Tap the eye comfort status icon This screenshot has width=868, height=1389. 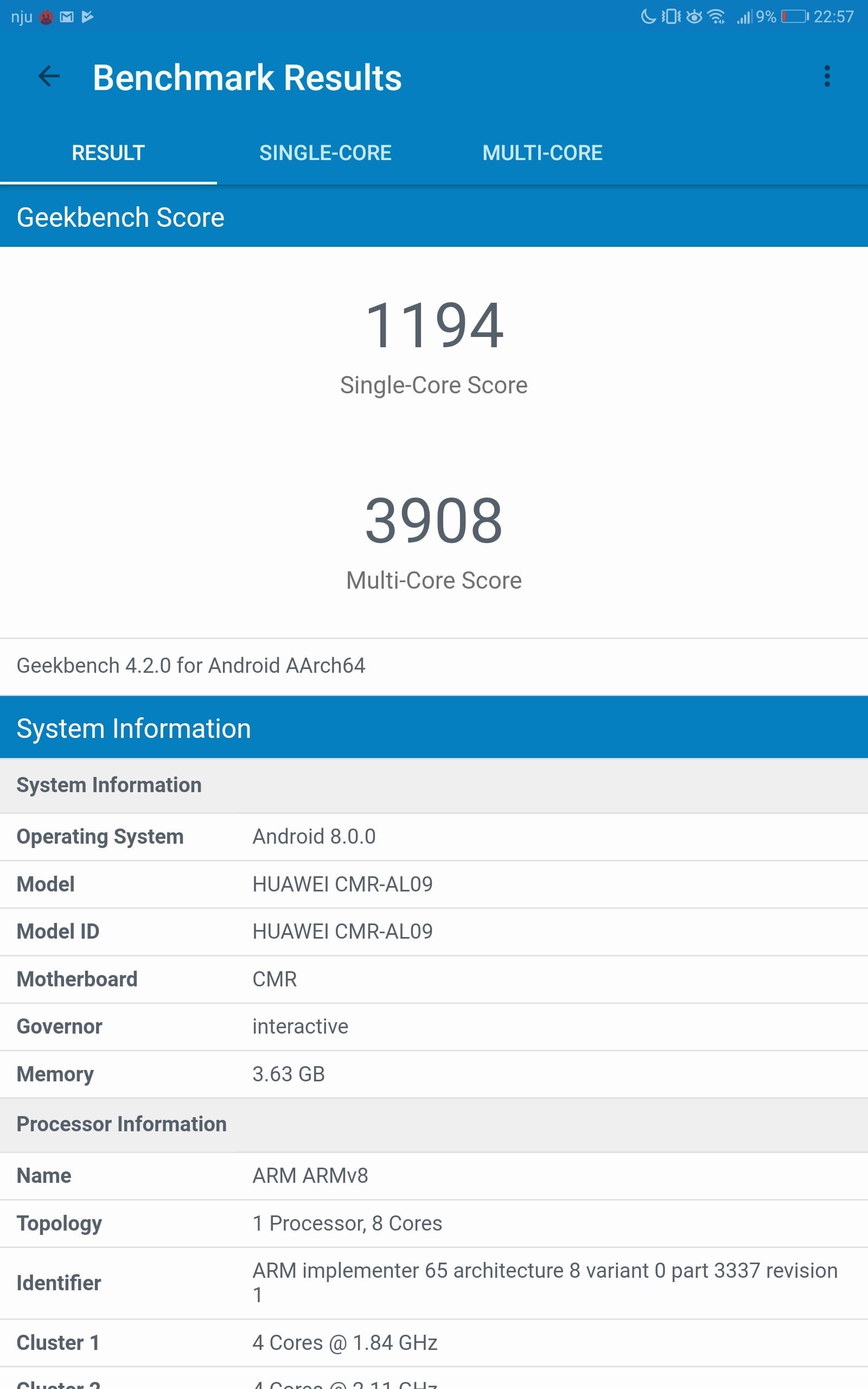(x=694, y=17)
